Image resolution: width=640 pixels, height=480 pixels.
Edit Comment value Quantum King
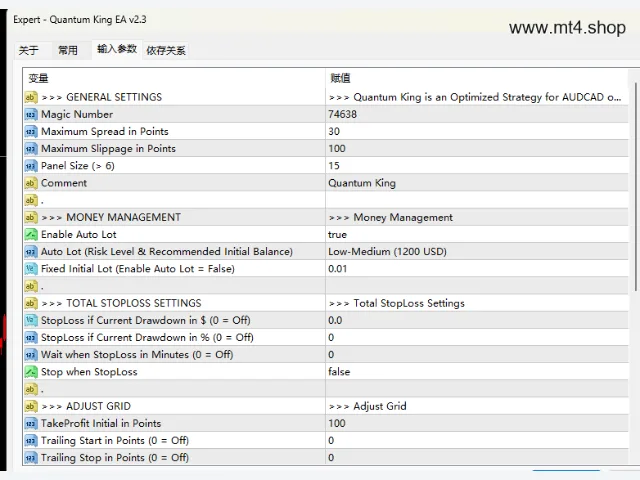(477, 183)
